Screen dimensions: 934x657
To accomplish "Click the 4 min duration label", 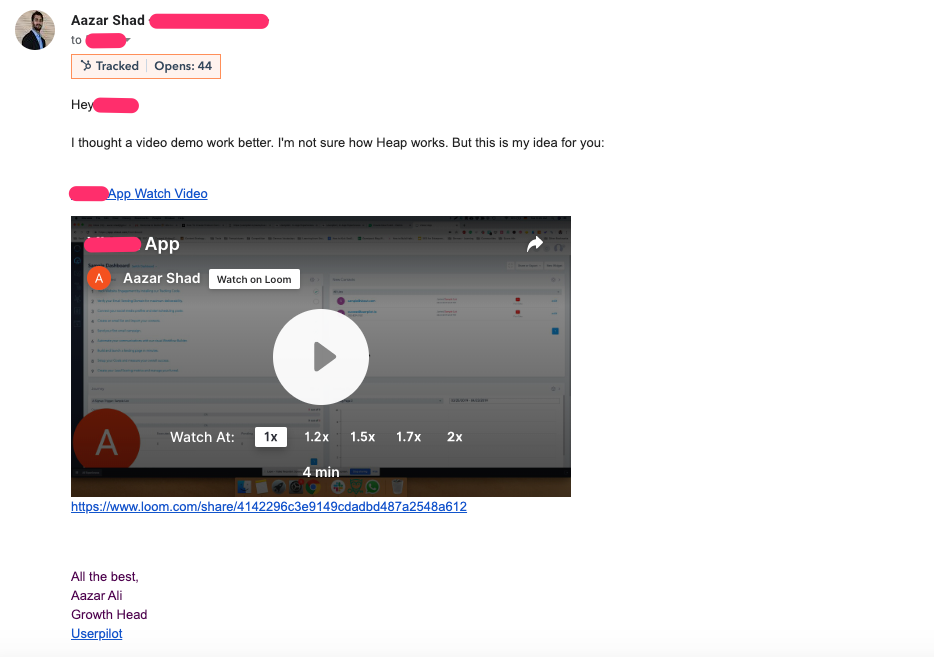I will (321, 472).
